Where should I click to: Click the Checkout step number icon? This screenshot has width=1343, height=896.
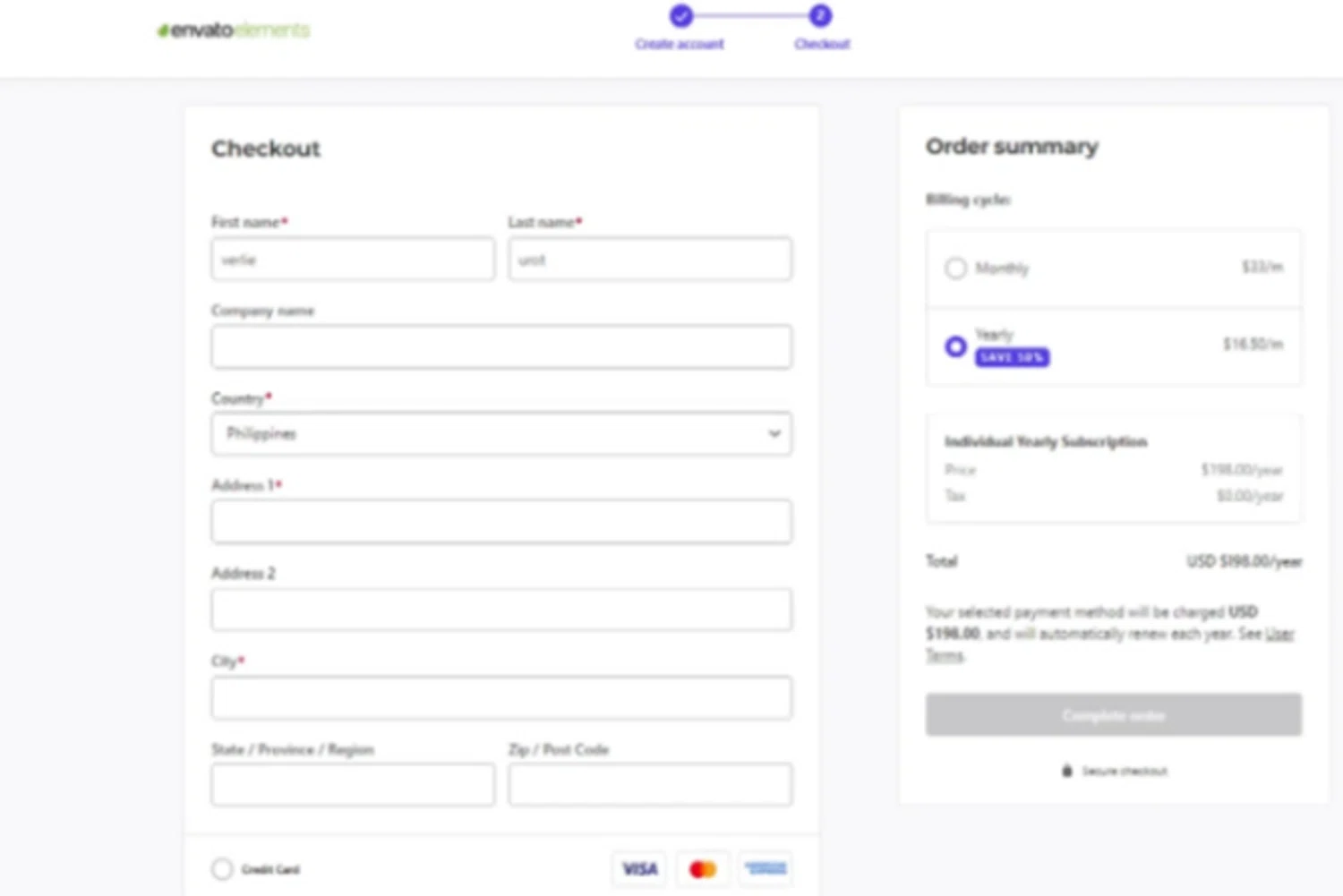[820, 15]
